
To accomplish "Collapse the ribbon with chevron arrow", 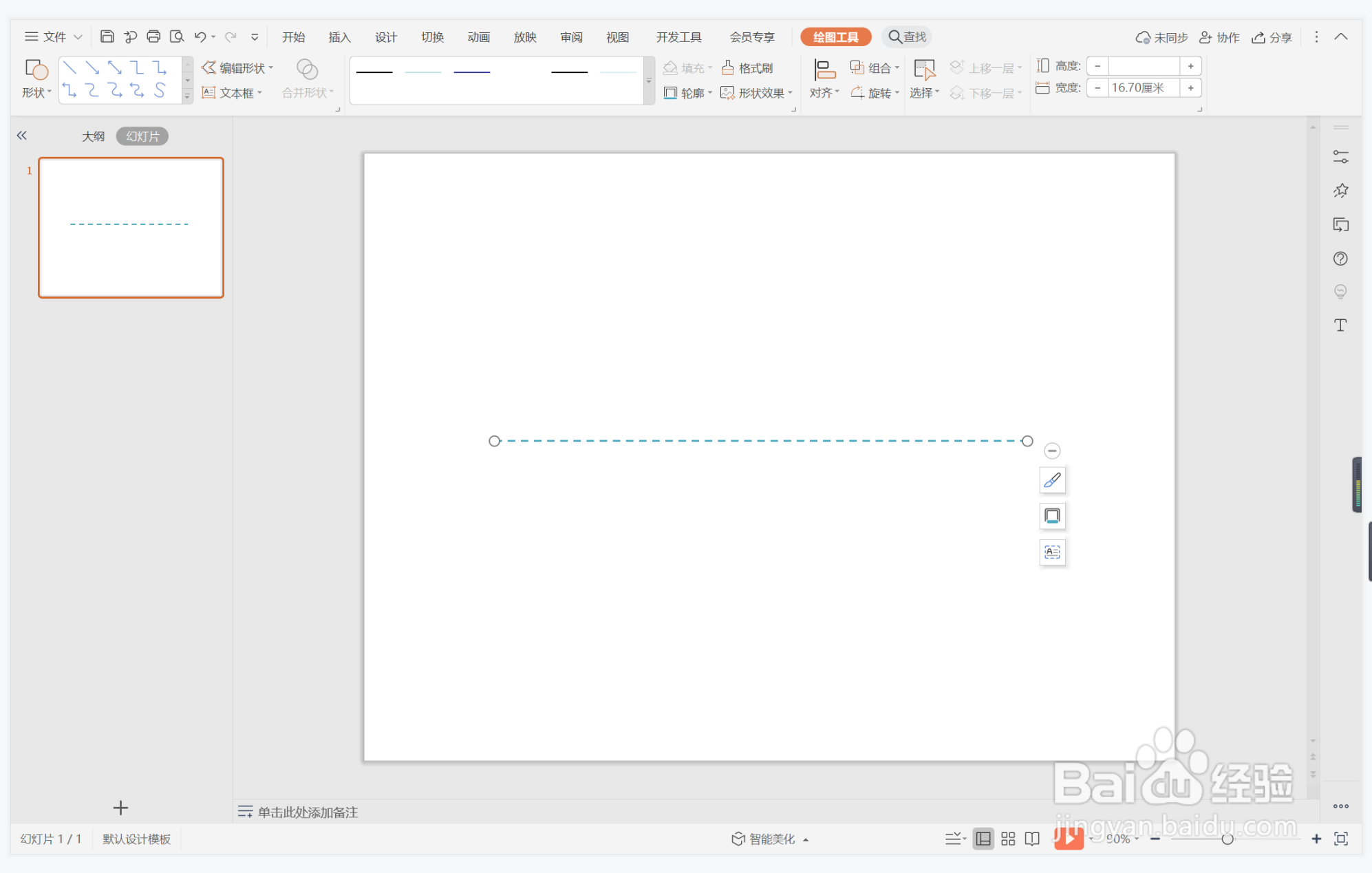I will coord(1341,36).
